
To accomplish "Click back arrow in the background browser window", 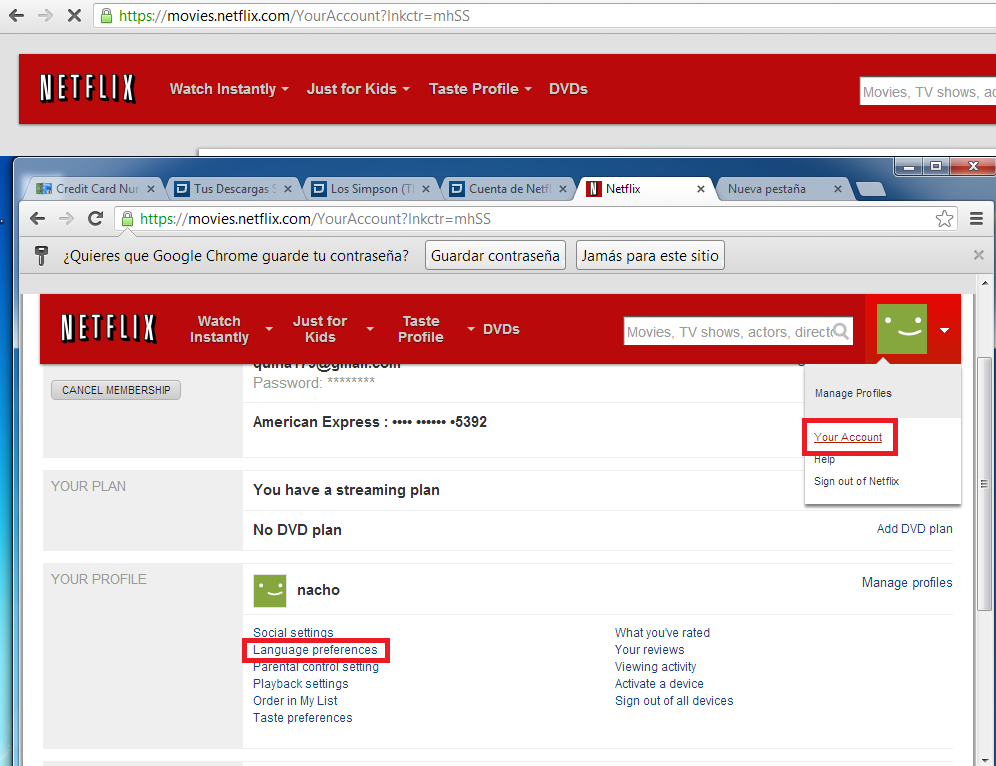I will click(x=17, y=16).
